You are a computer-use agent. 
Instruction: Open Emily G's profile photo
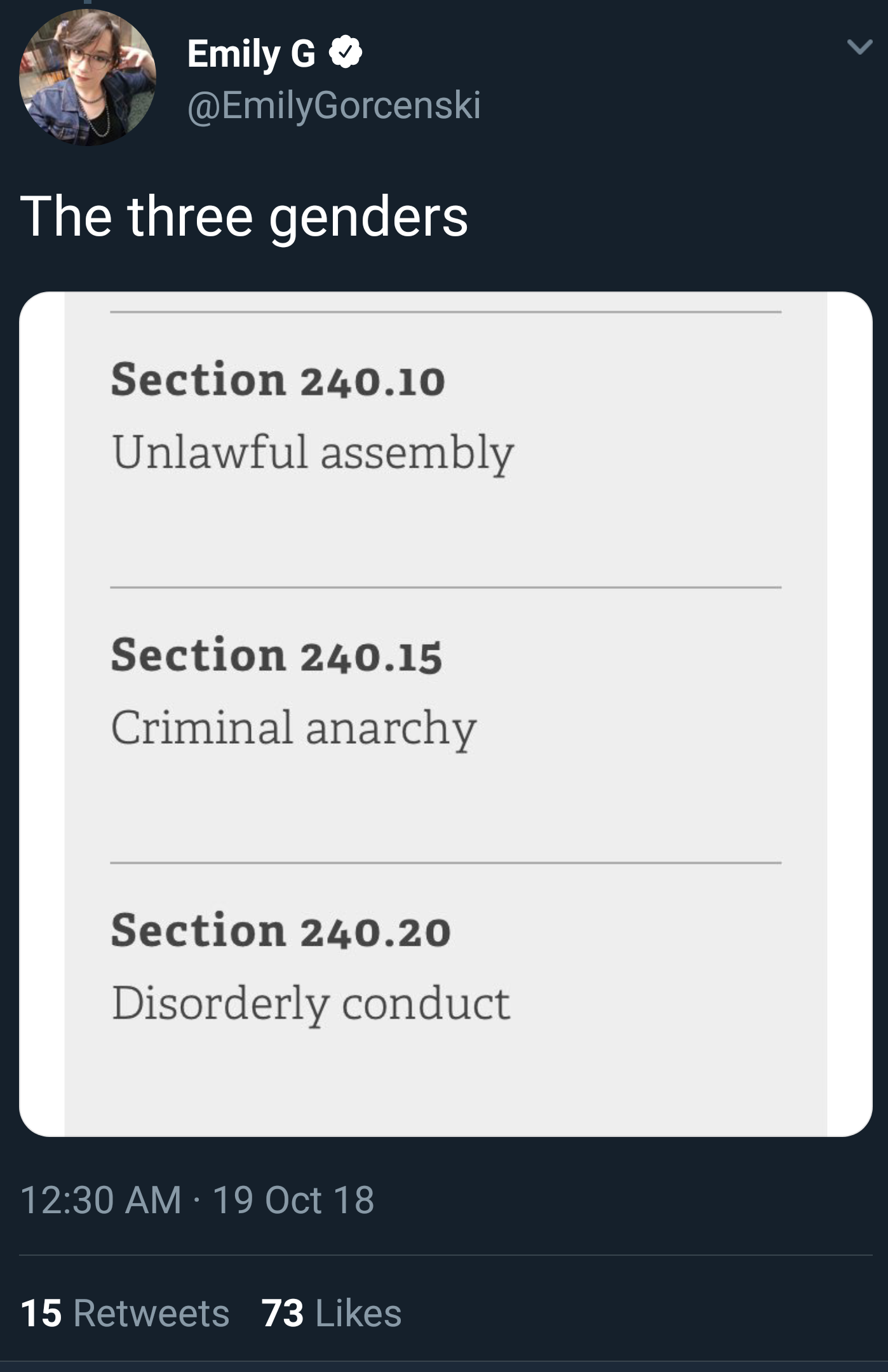point(87,77)
